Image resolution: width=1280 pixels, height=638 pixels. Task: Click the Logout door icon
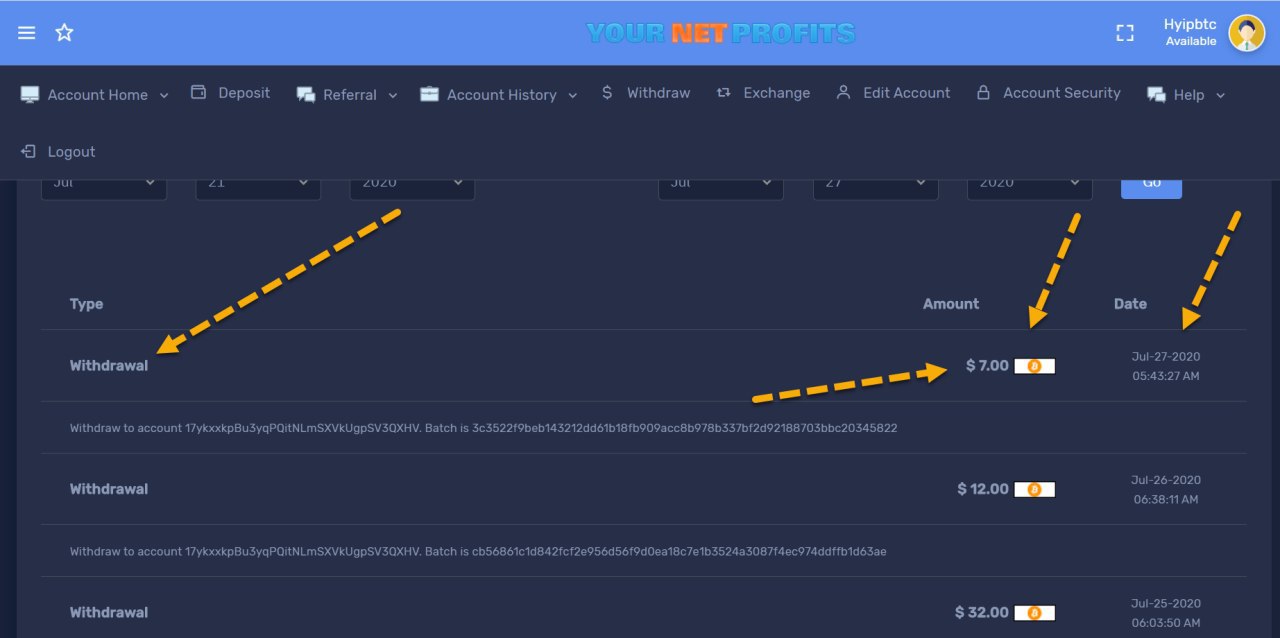[28, 151]
